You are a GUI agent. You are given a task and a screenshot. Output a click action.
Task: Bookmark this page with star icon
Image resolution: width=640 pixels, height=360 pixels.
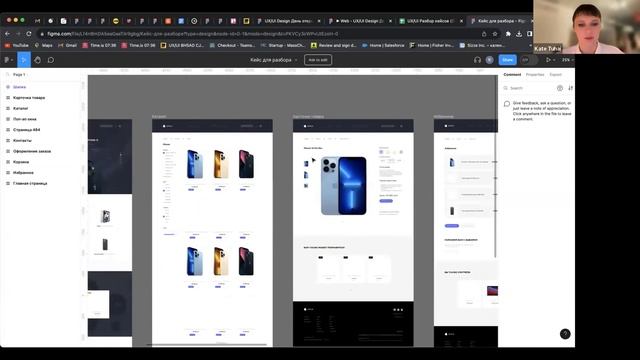495,34
